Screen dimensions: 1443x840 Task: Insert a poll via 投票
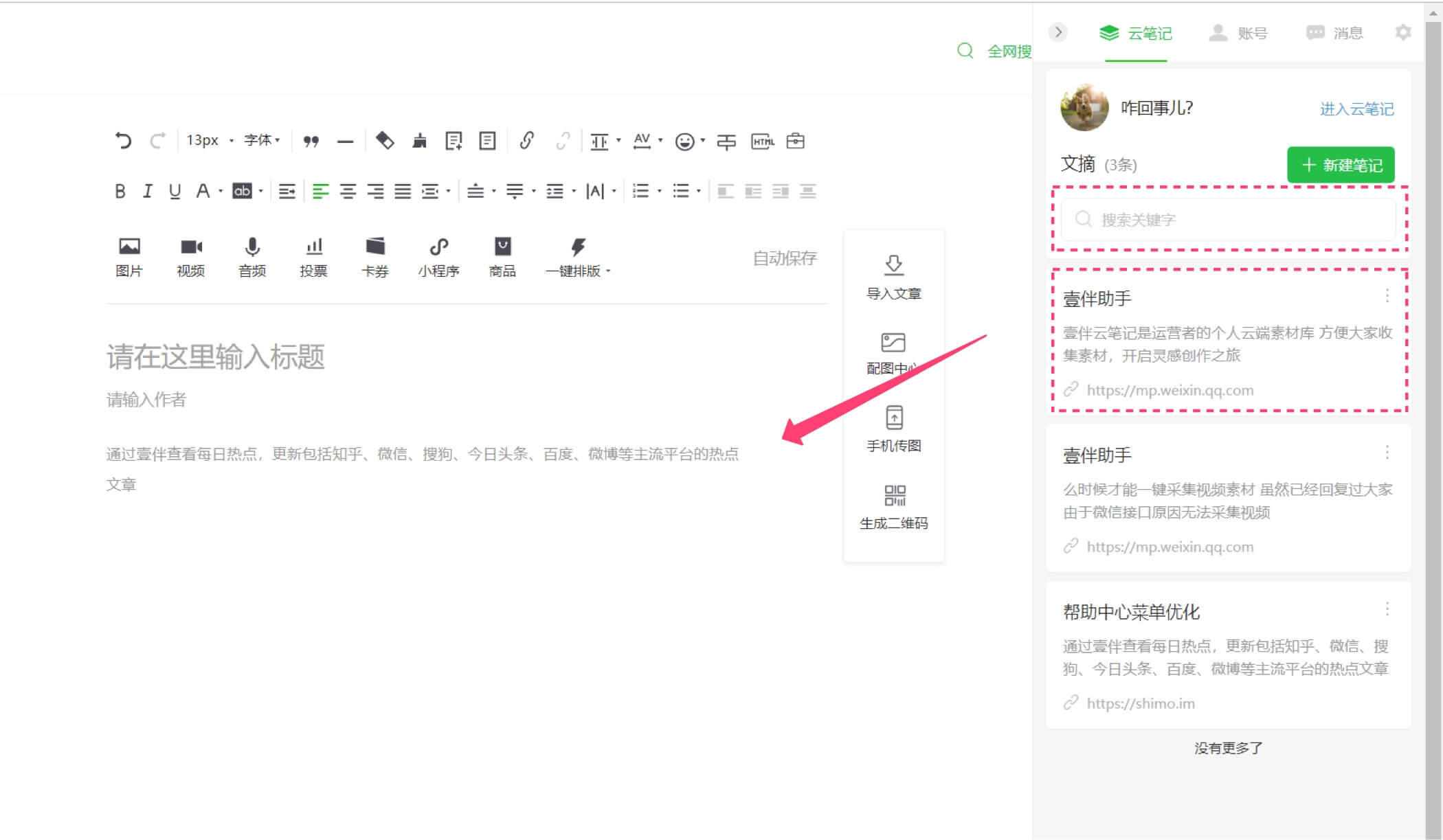pyautogui.click(x=313, y=257)
